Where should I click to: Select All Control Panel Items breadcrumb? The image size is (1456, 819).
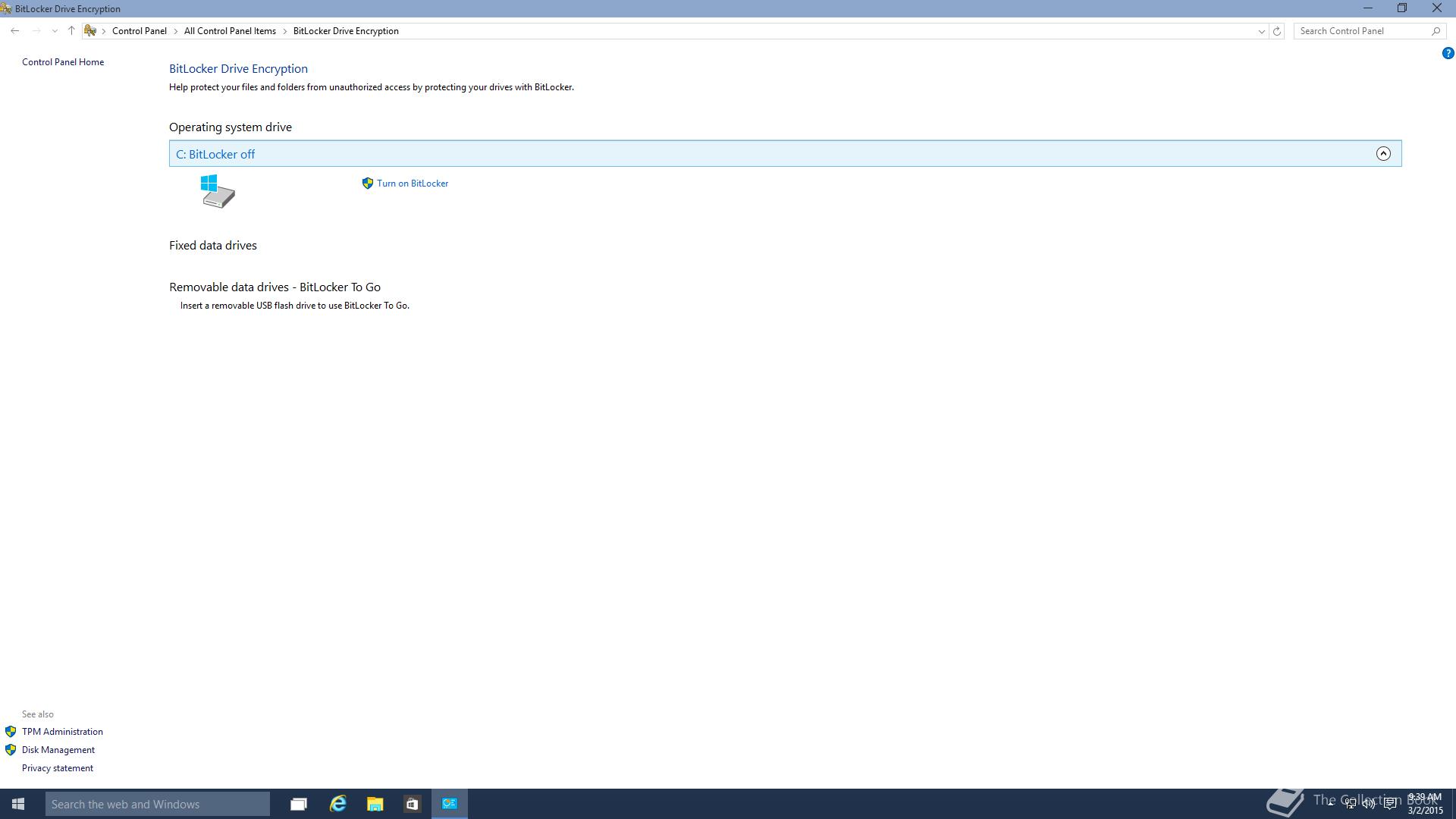230,31
